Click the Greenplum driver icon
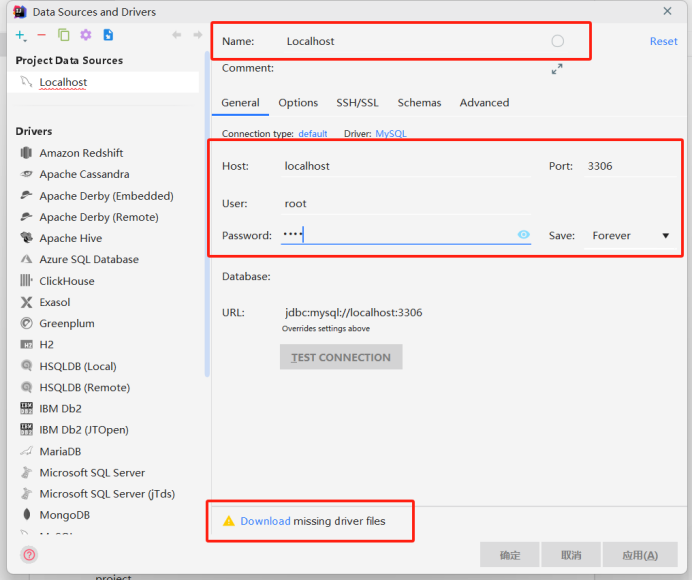This screenshot has width=692, height=580. tap(26, 323)
